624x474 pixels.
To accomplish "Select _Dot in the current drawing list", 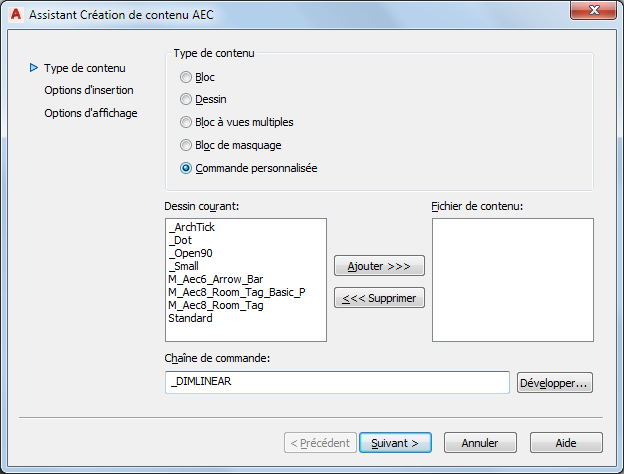I will click(181, 241).
